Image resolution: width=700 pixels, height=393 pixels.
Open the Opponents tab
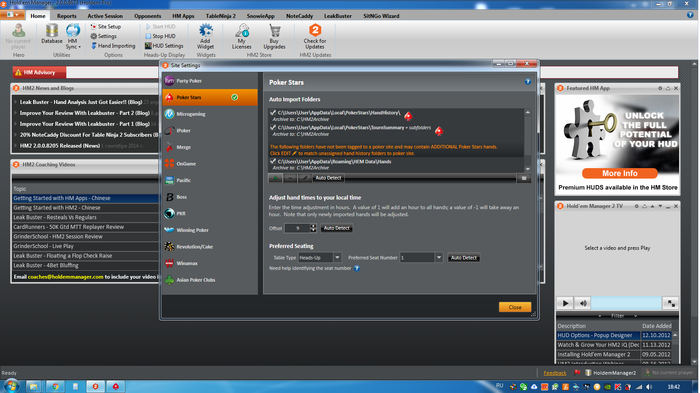click(147, 16)
